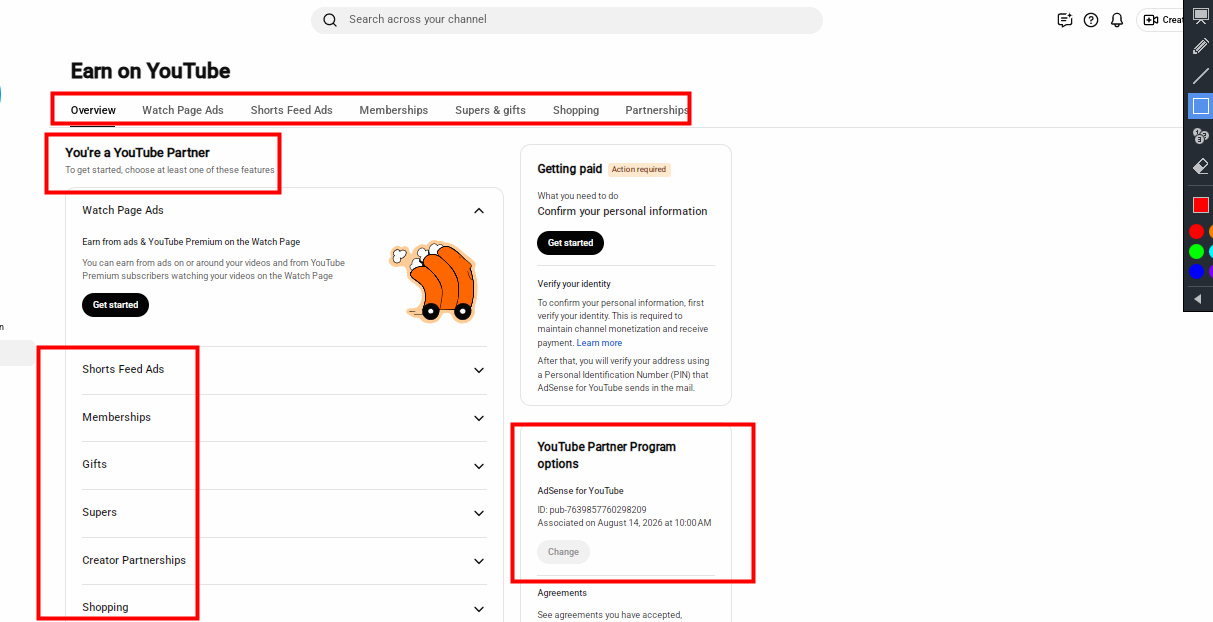Switch to the Partnerships tab
Screen dimensions: 1213x622
pos(657,110)
